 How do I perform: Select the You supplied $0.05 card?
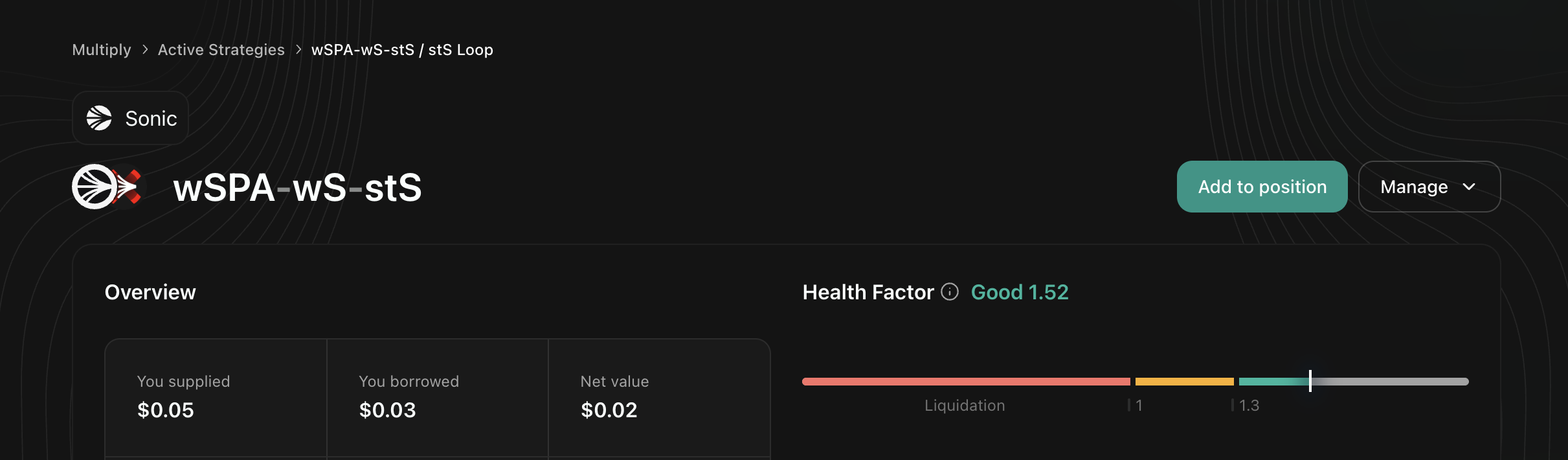click(216, 397)
